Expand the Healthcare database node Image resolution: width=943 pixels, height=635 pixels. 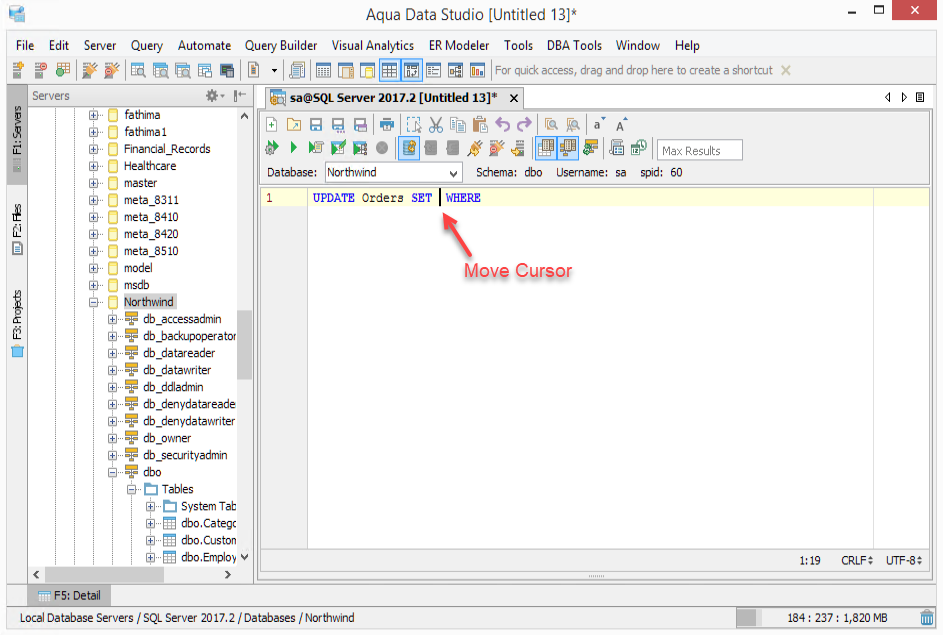coord(93,166)
